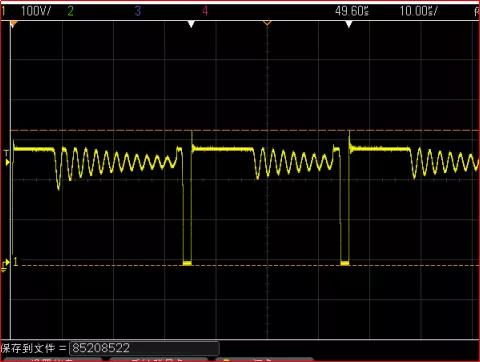This screenshot has height=362, width=480.
Task: Select the red channel 4 indicator
Action: [205, 11]
